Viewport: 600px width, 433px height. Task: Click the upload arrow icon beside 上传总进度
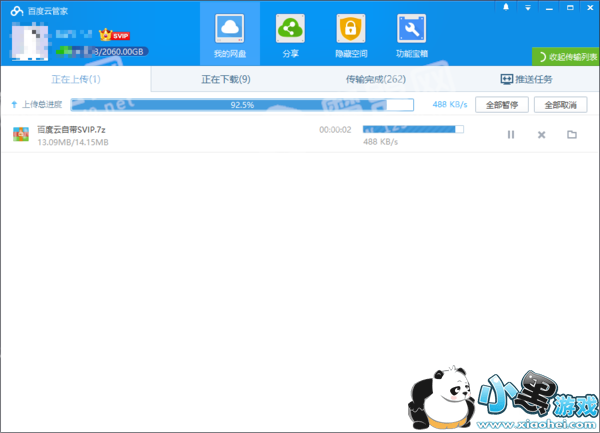tap(14, 104)
